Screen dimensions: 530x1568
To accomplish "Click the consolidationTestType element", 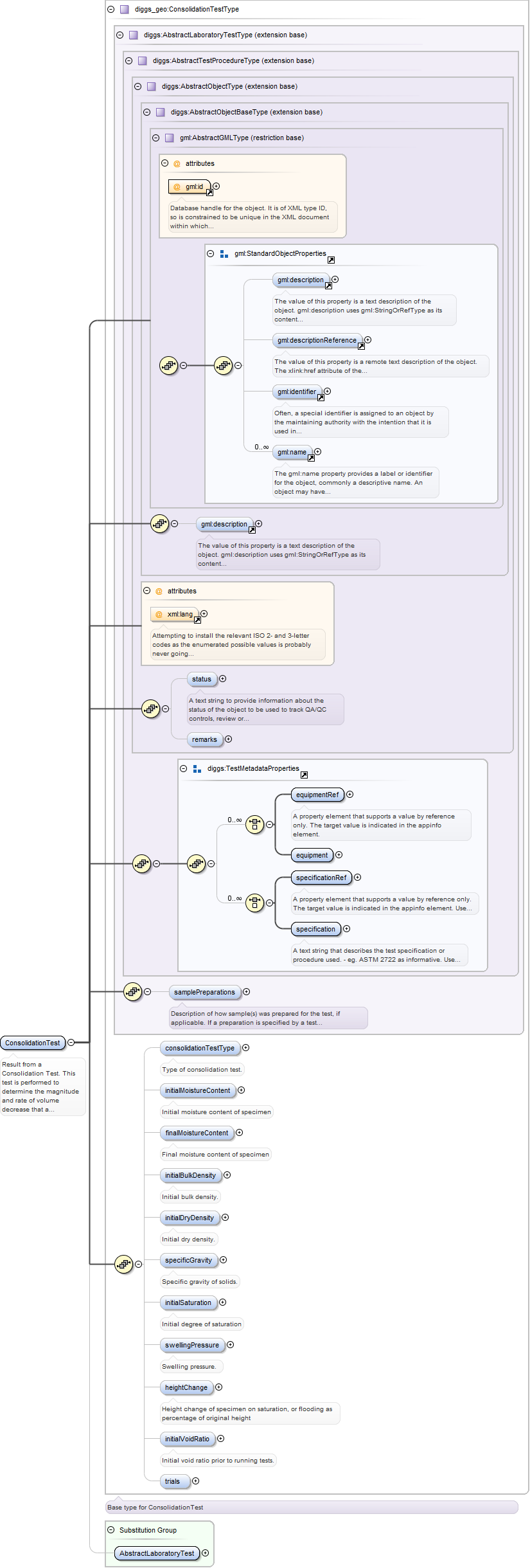I will 200,1048.
